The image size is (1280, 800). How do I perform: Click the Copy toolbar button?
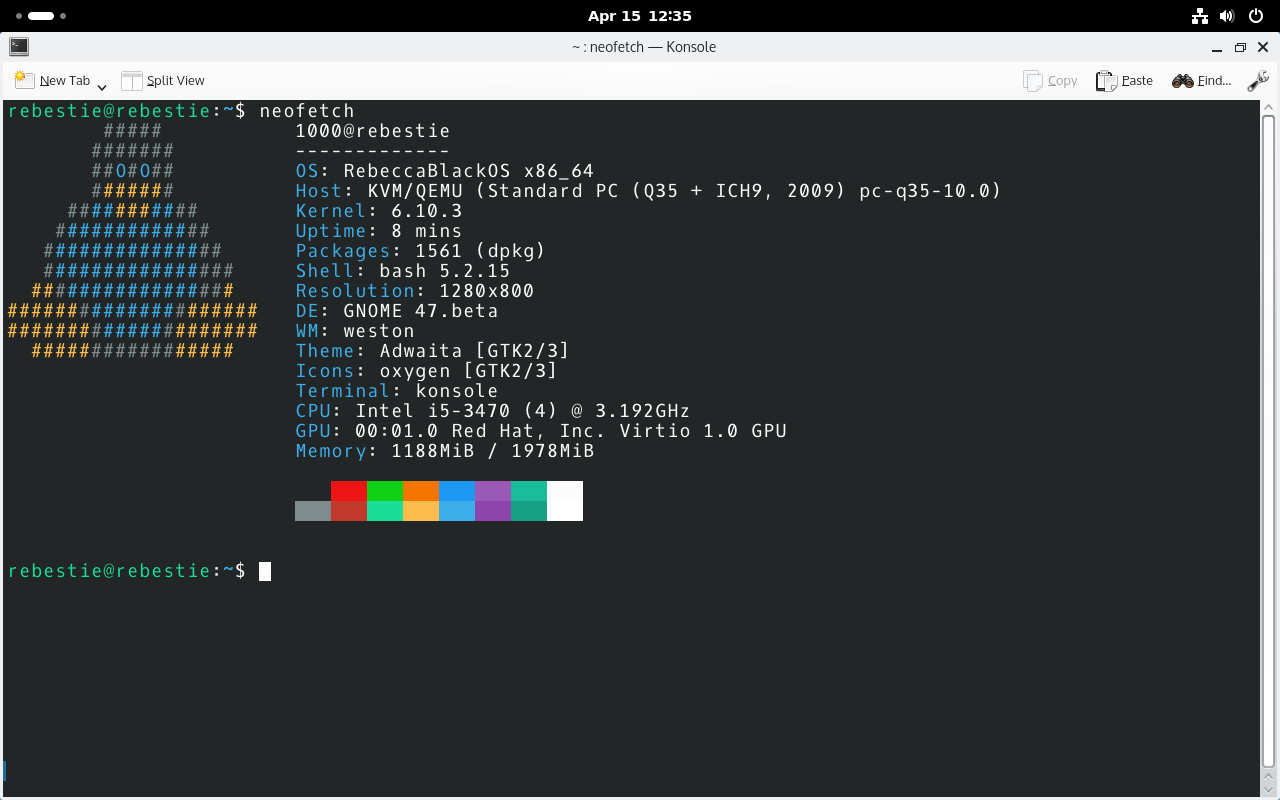pos(1050,81)
